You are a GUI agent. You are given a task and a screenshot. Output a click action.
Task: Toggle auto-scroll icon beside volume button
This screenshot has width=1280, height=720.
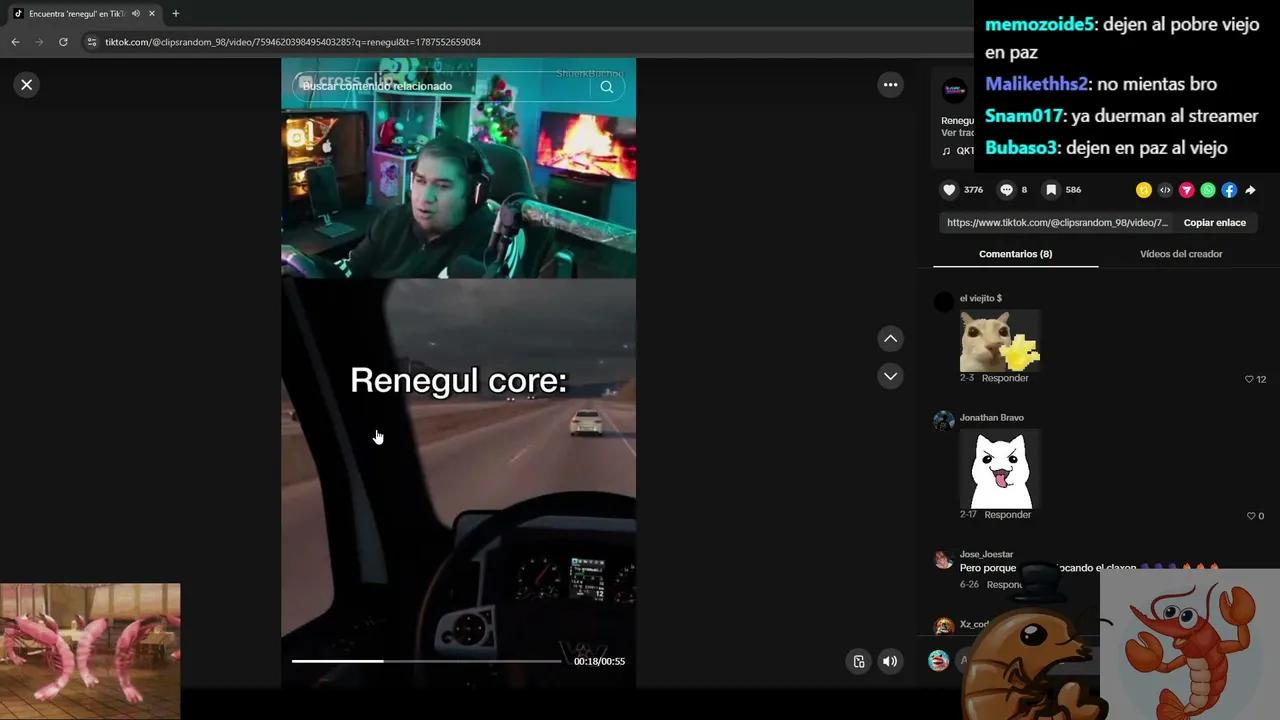[x=858, y=661]
